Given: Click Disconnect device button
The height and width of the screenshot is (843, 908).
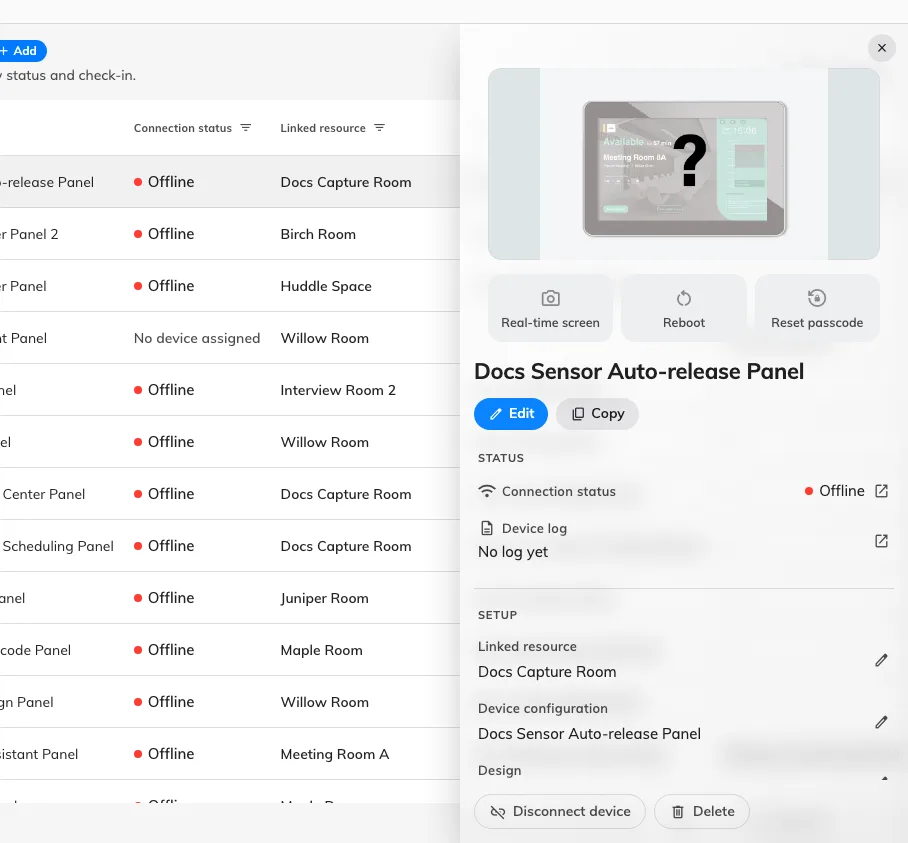Looking at the screenshot, I should pos(559,811).
